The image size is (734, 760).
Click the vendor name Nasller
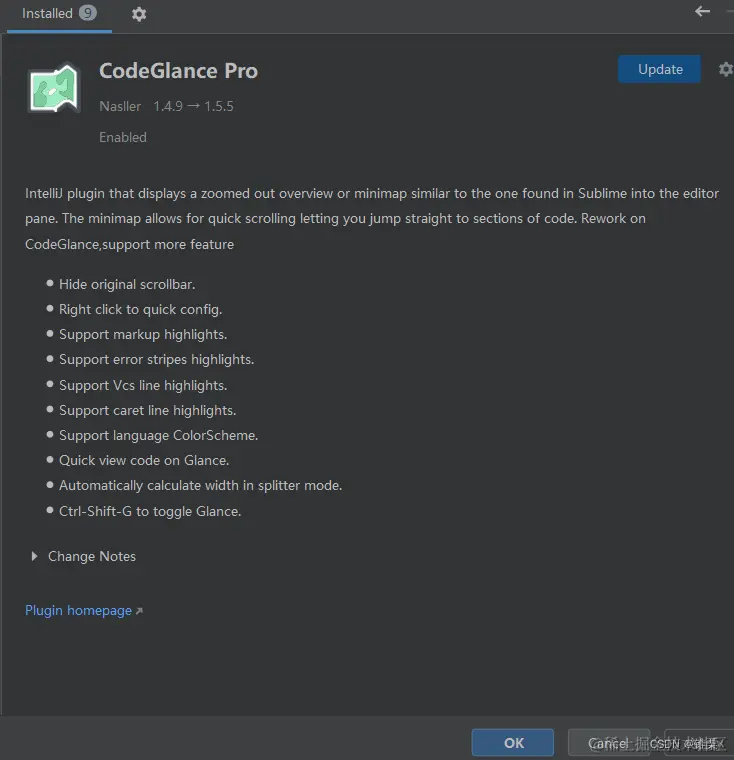coord(120,106)
